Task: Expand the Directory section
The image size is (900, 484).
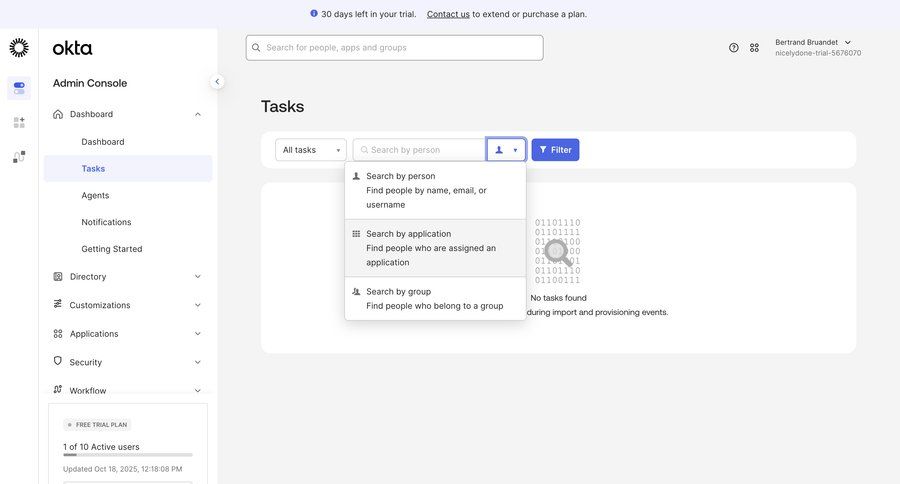Action: click(x=127, y=277)
